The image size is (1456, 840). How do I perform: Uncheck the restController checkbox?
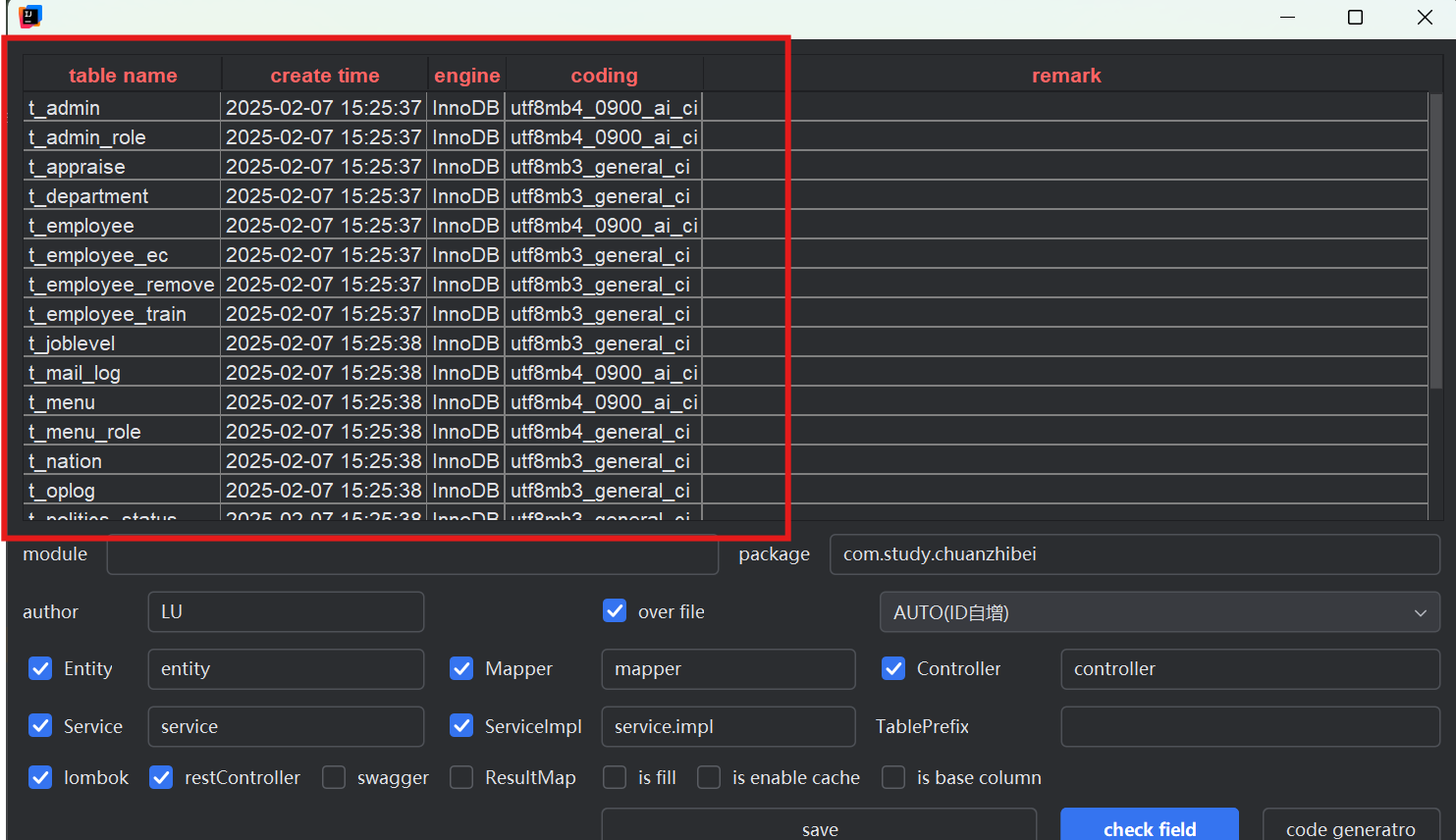coord(160,776)
